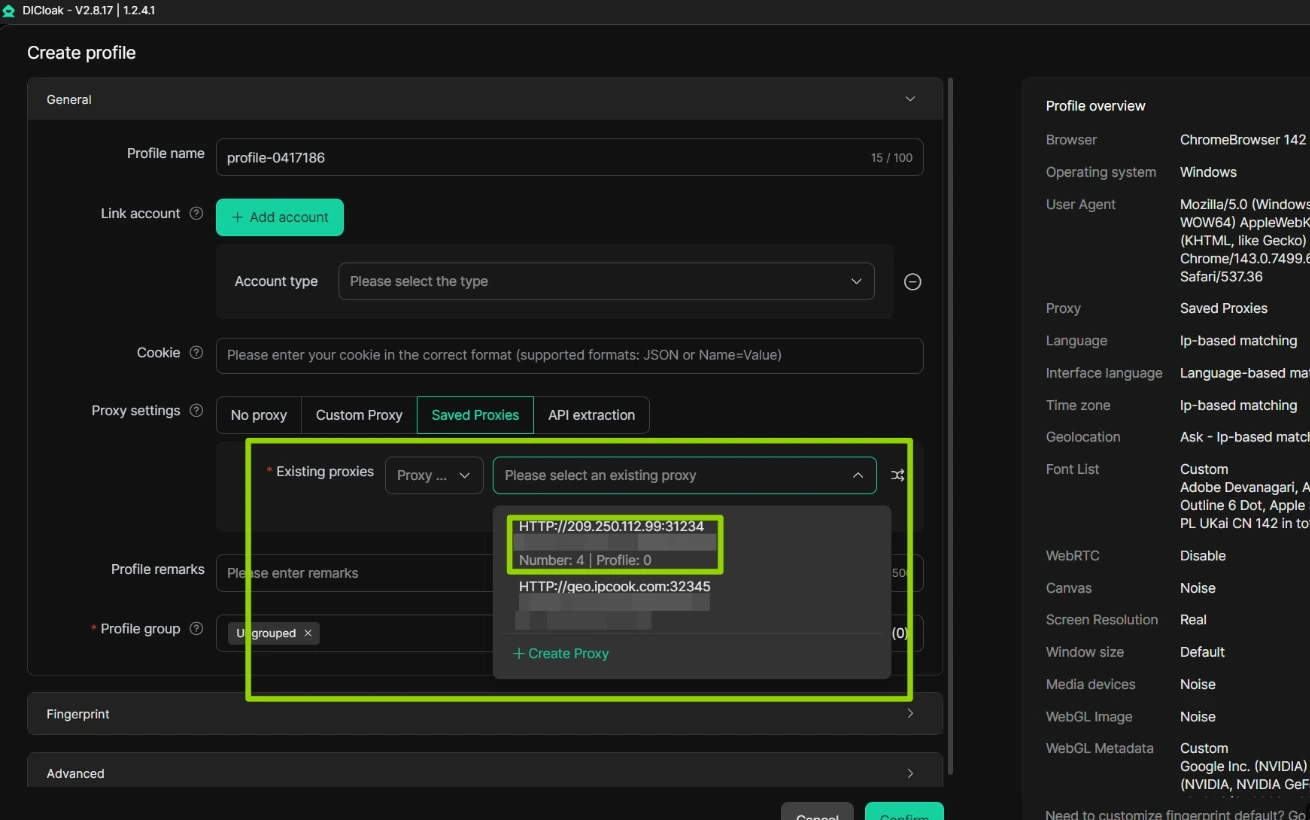Switch to the Custom Proxy option
Image resolution: width=1310 pixels, height=820 pixels.
tap(358, 414)
